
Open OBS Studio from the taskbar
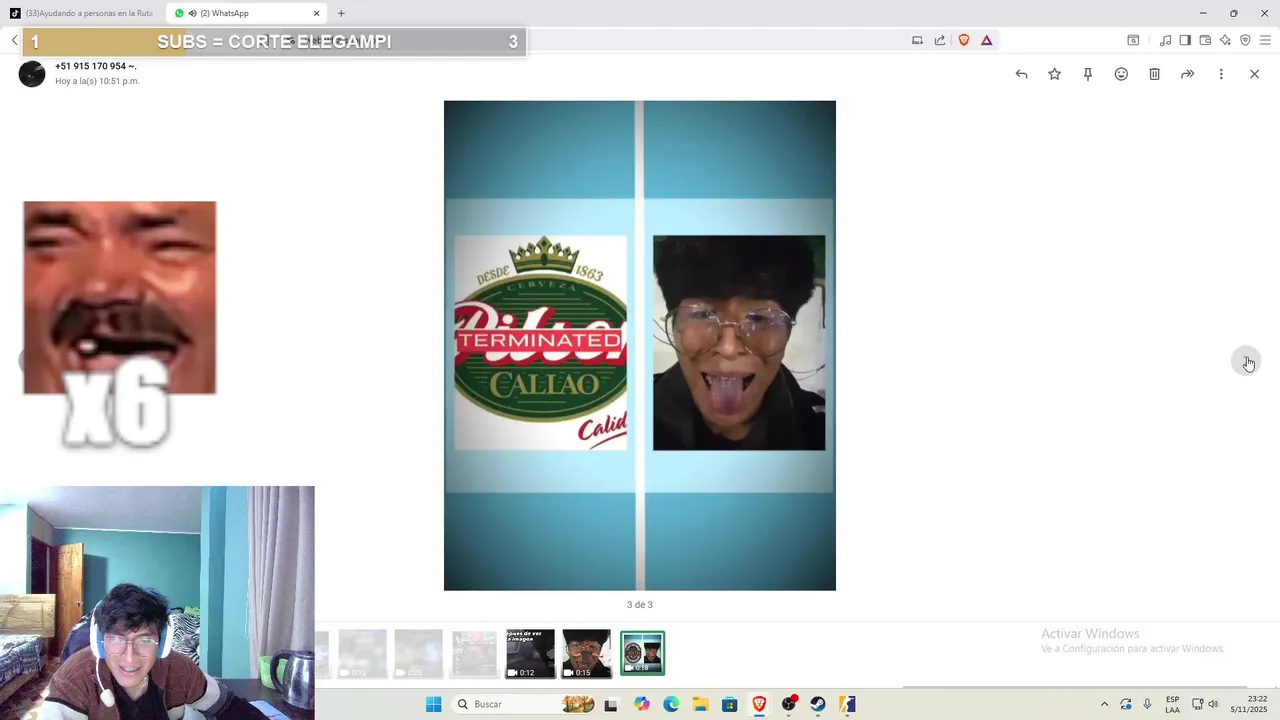click(788, 704)
